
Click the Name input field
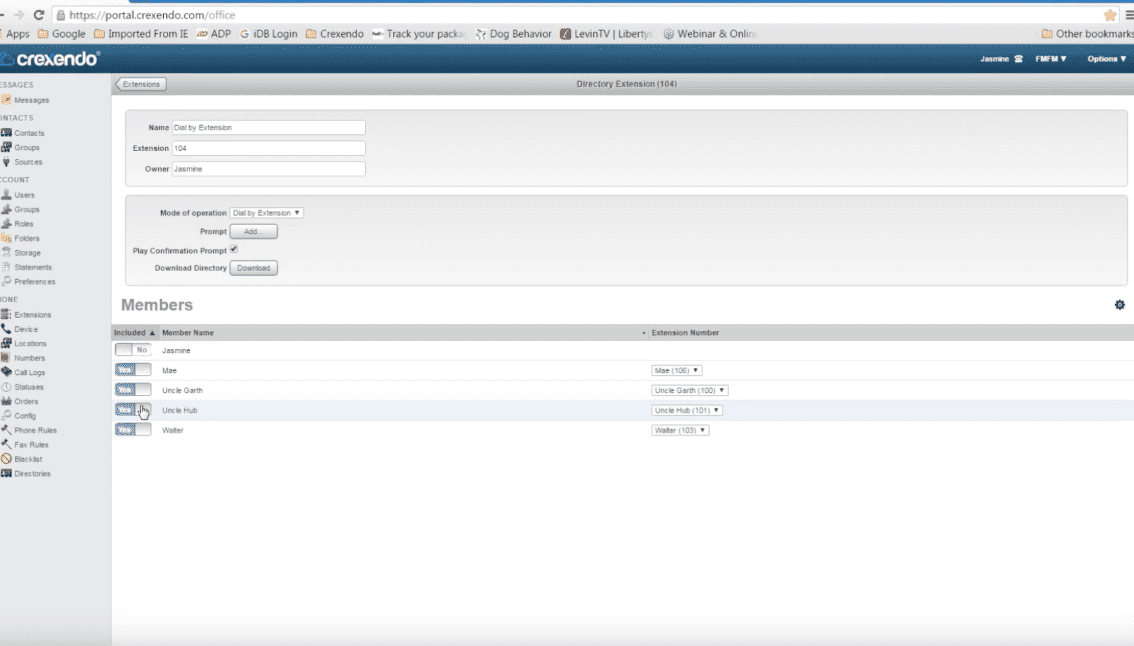[268, 128]
